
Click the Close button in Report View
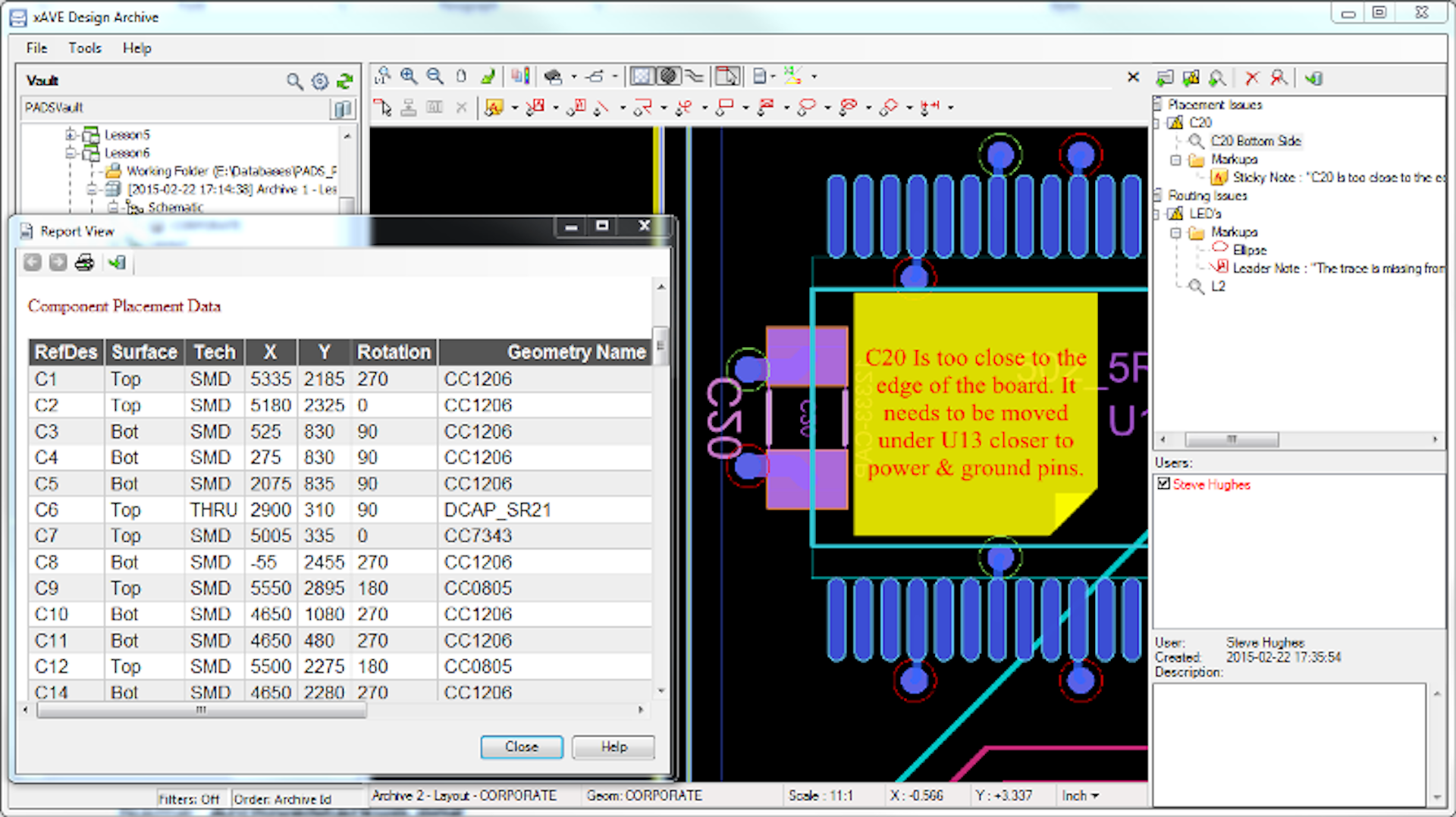(x=521, y=747)
